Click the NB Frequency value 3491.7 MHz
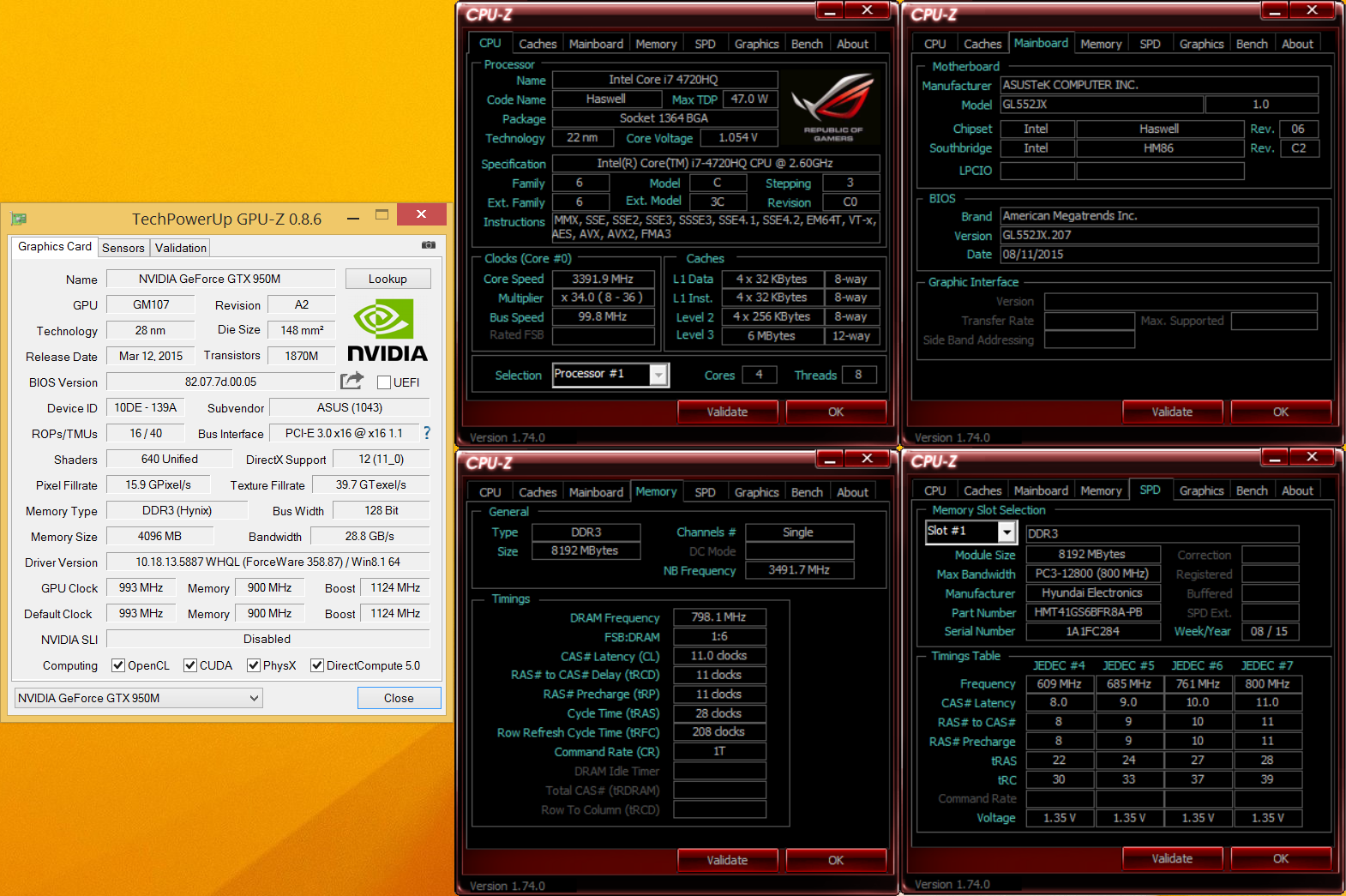Image resolution: width=1346 pixels, height=896 pixels. pyautogui.click(x=799, y=570)
